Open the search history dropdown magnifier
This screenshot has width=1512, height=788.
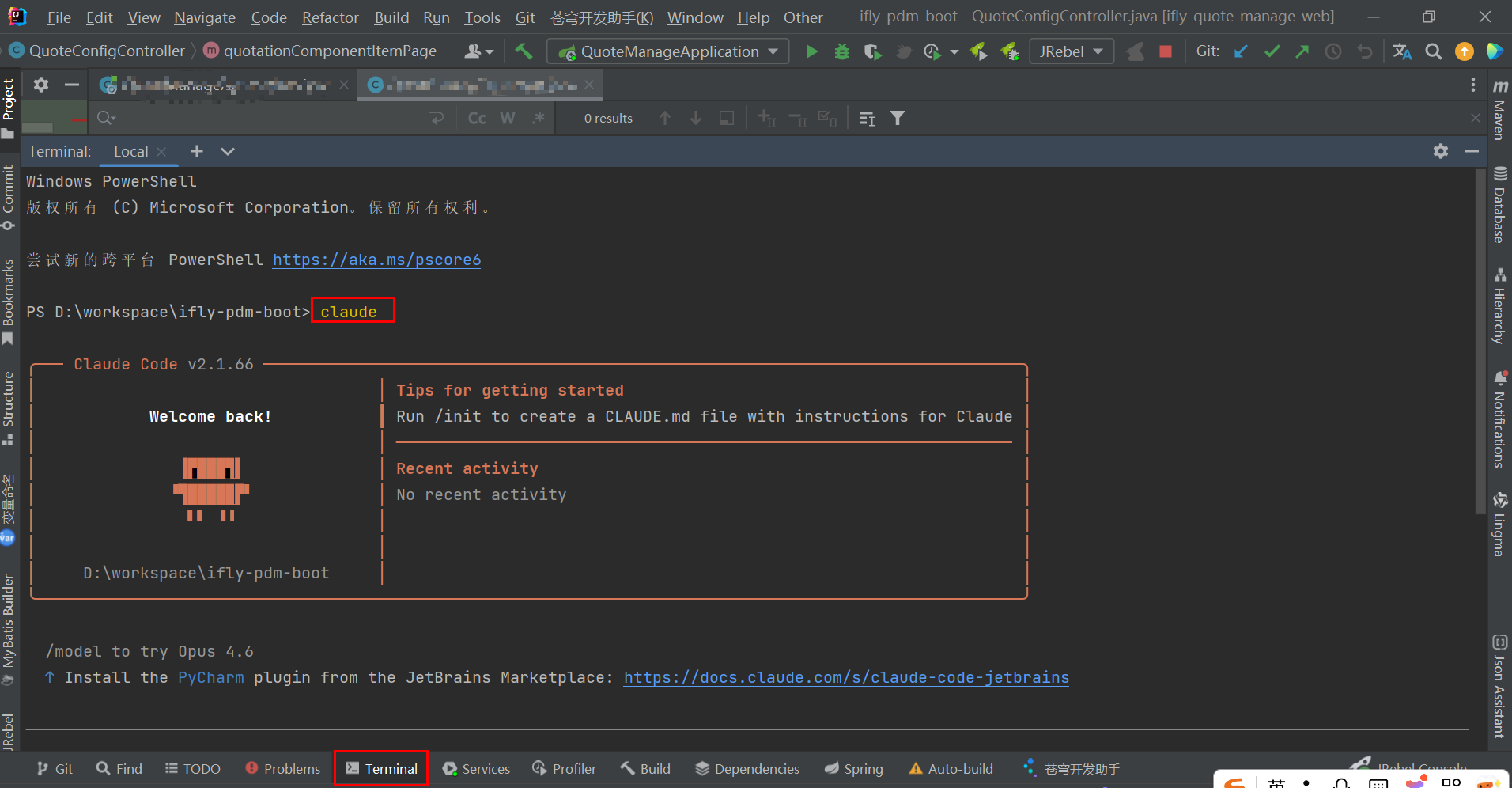[x=106, y=118]
